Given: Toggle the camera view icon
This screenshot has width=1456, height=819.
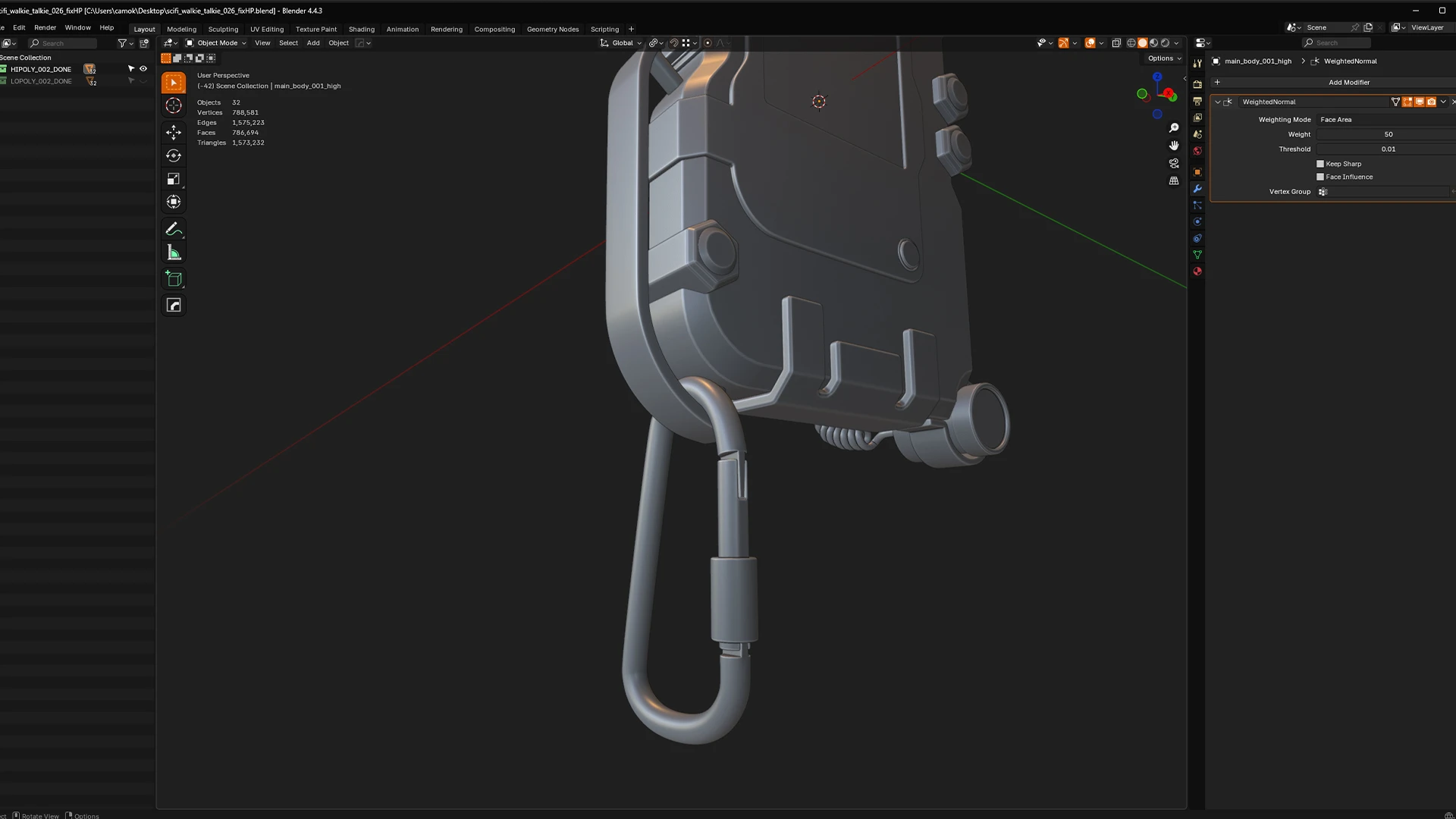Looking at the screenshot, I should pyautogui.click(x=1174, y=163).
